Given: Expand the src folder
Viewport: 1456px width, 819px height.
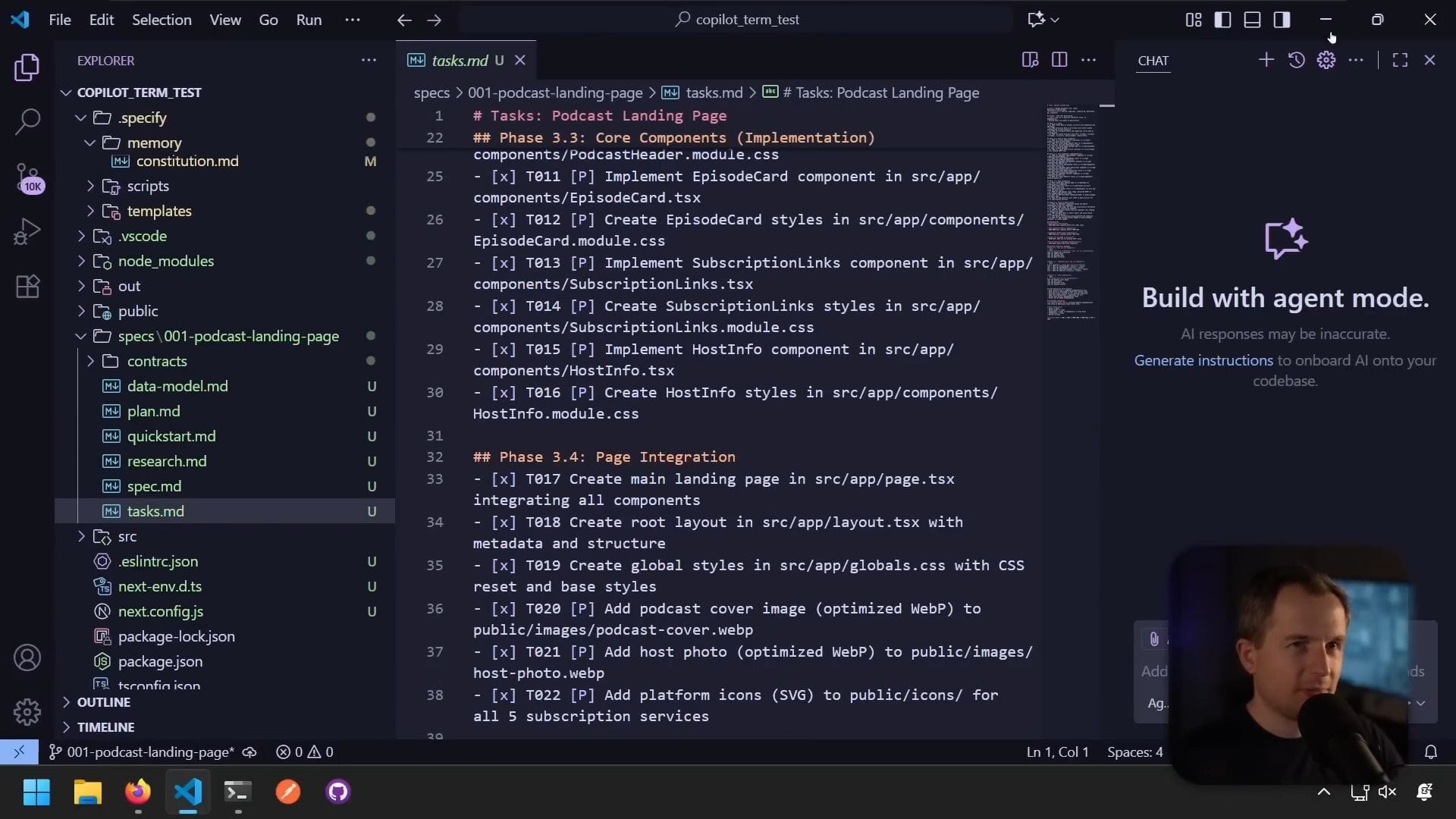Looking at the screenshot, I should tap(127, 536).
